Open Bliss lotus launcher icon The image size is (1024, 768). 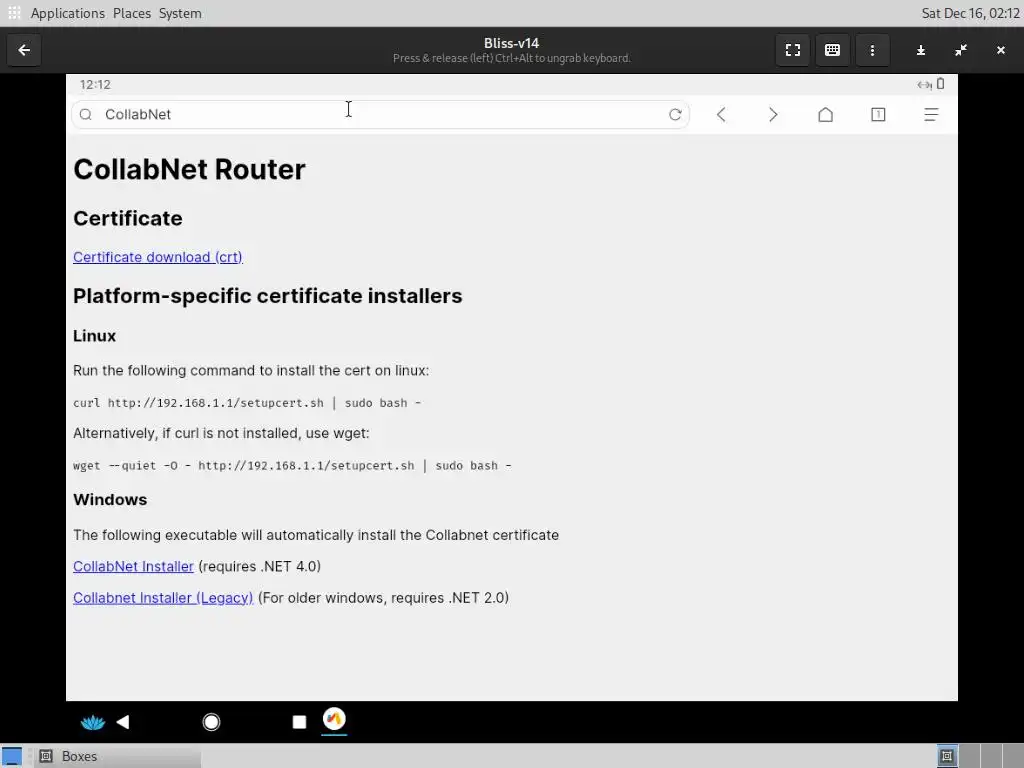pyautogui.click(x=93, y=722)
